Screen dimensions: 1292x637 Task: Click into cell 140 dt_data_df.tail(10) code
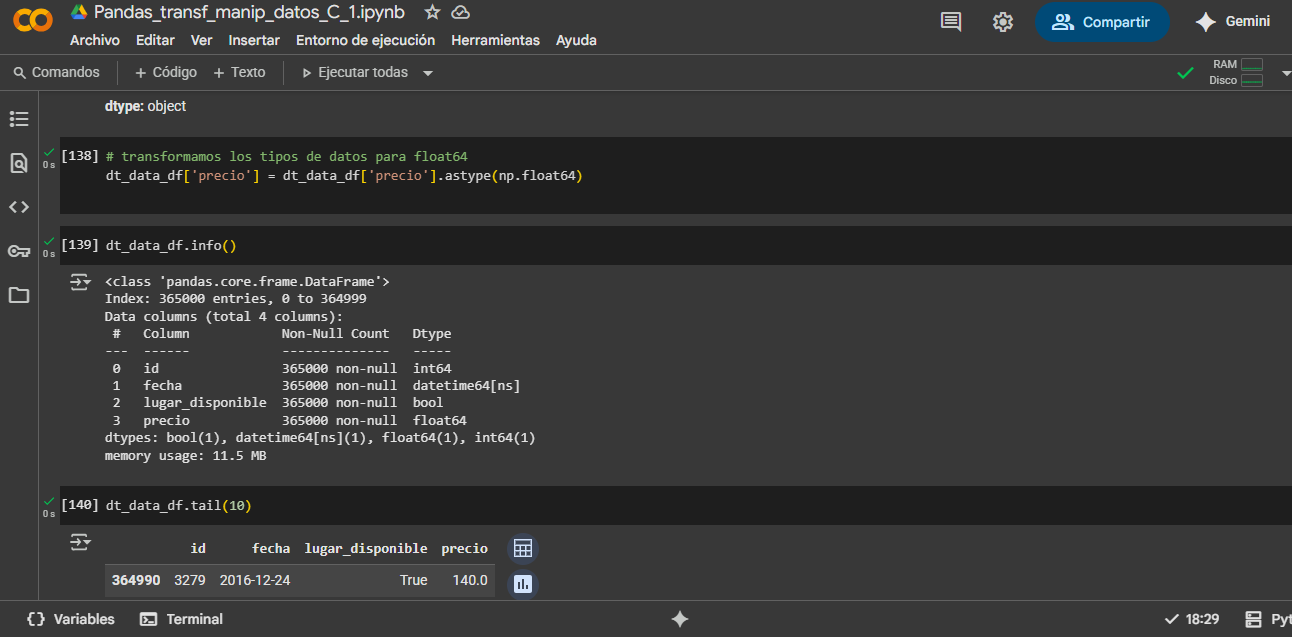(x=178, y=505)
